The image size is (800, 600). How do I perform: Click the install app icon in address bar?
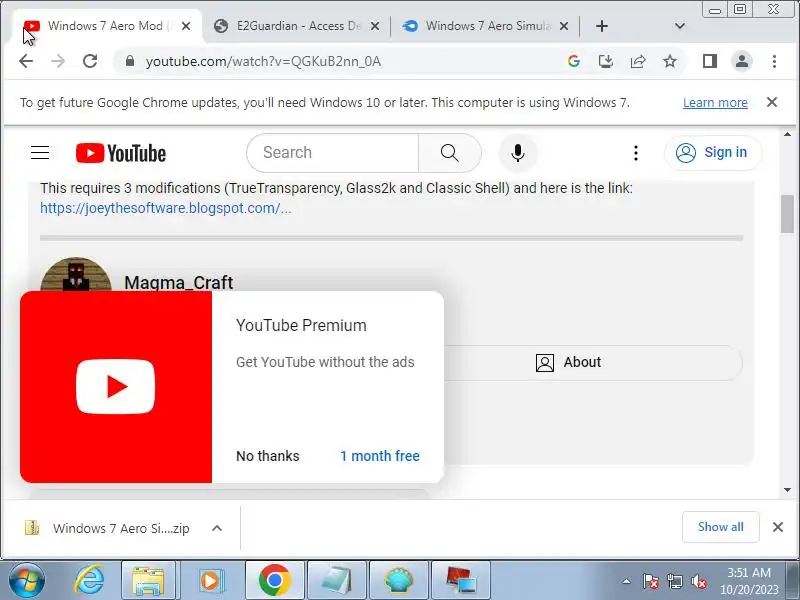[x=606, y=61]
